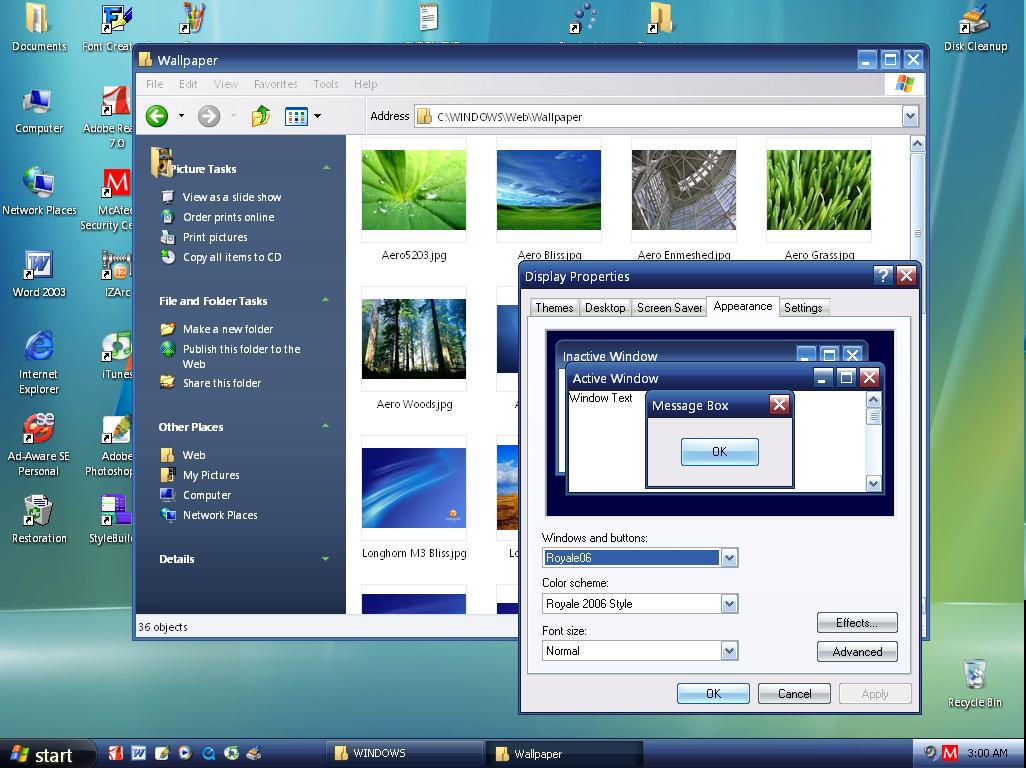Image resolution: width=1026 pixels, height=768 pixels.
Task: Open the Views toolbar button
Action: [302, 116]
